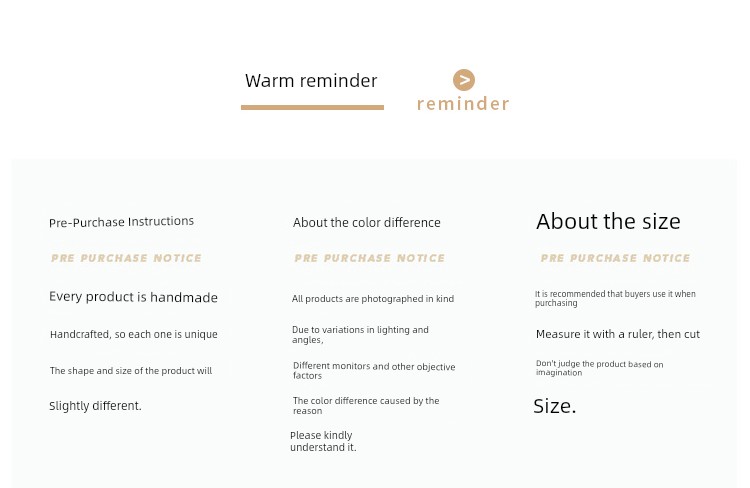
Task: Click the Every product is handmade line
Action: click(133, 297)
